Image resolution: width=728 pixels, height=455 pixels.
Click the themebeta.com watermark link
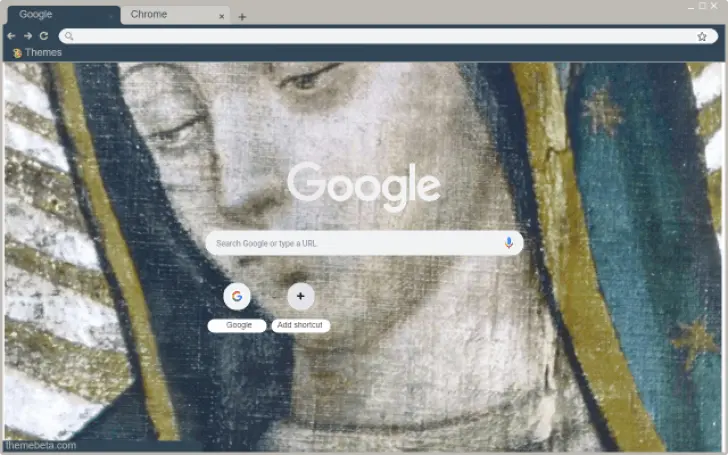pyautogui.click(x=40, y=445)
